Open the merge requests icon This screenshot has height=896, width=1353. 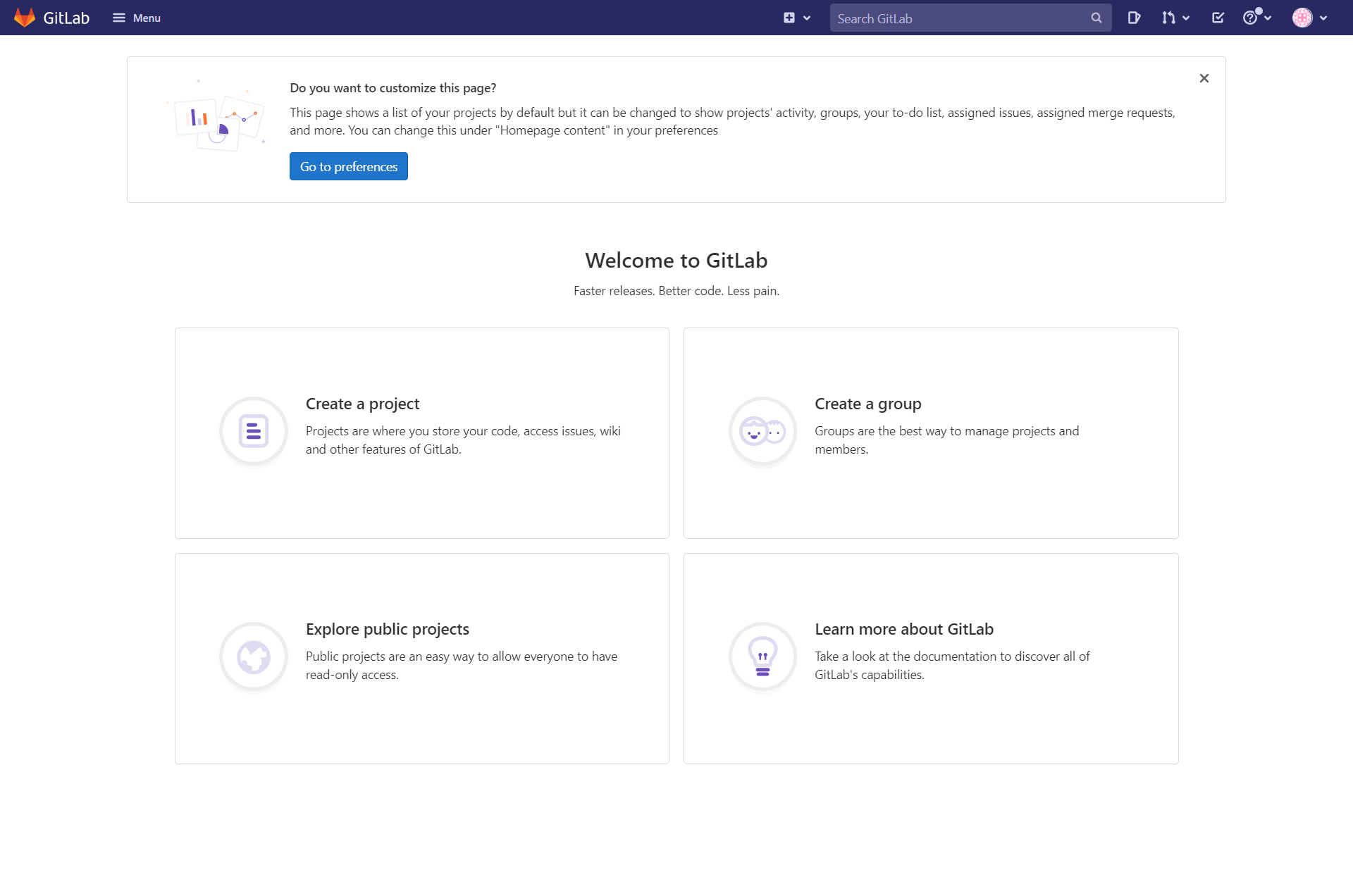pos(1170,18)
